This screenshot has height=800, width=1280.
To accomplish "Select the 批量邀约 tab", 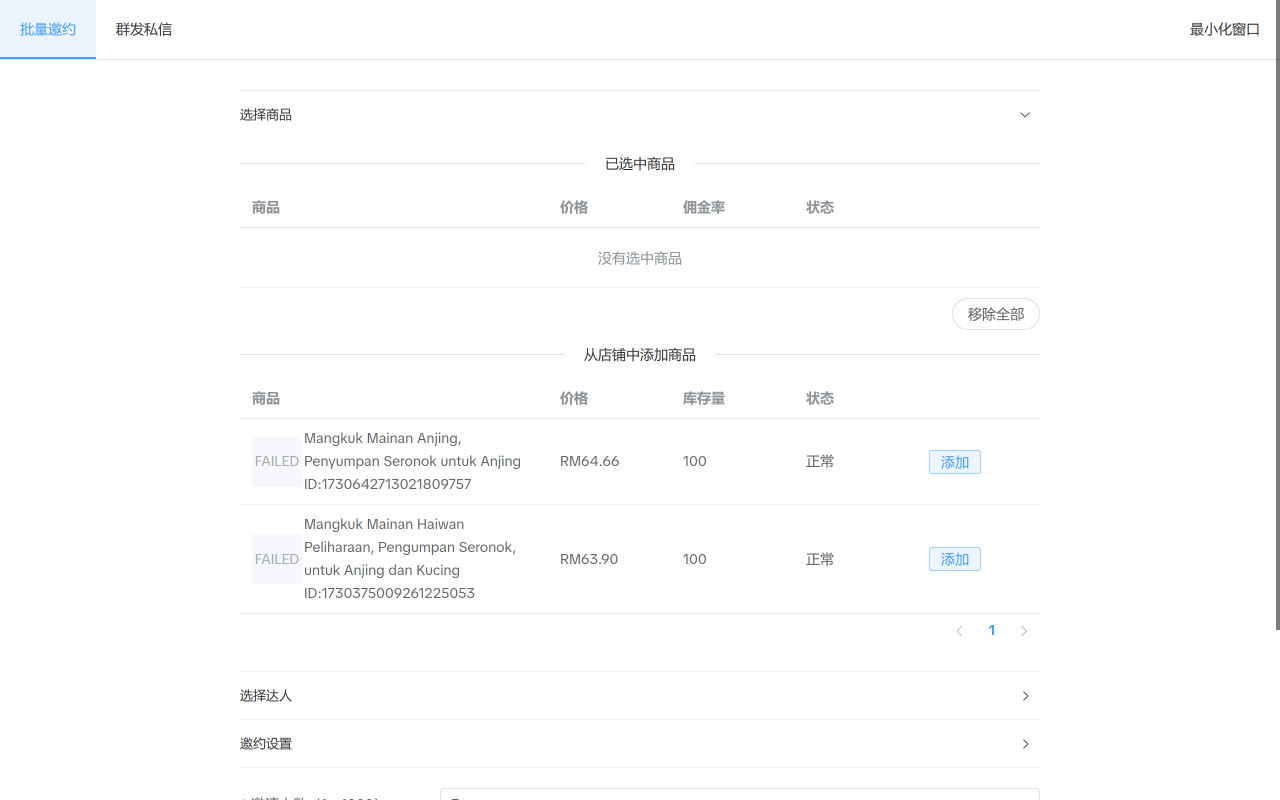I will click(46, 29).
